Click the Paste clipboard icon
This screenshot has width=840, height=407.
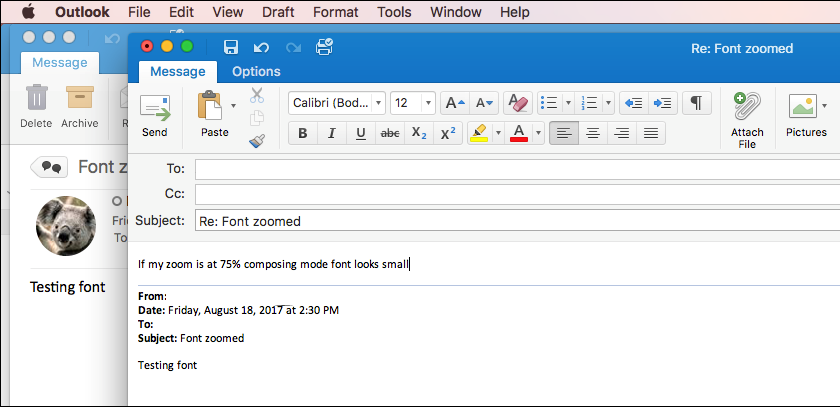210,105
